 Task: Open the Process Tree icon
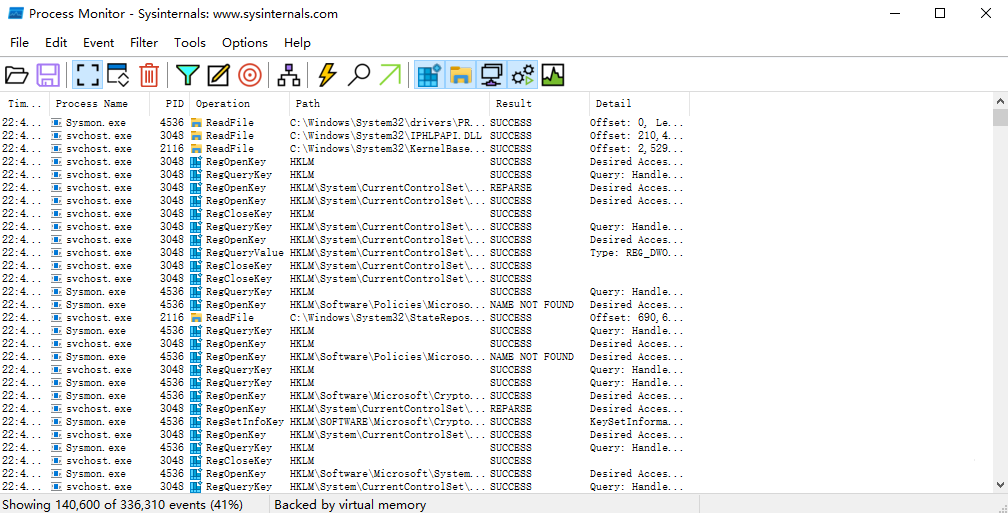coord(289,75)
